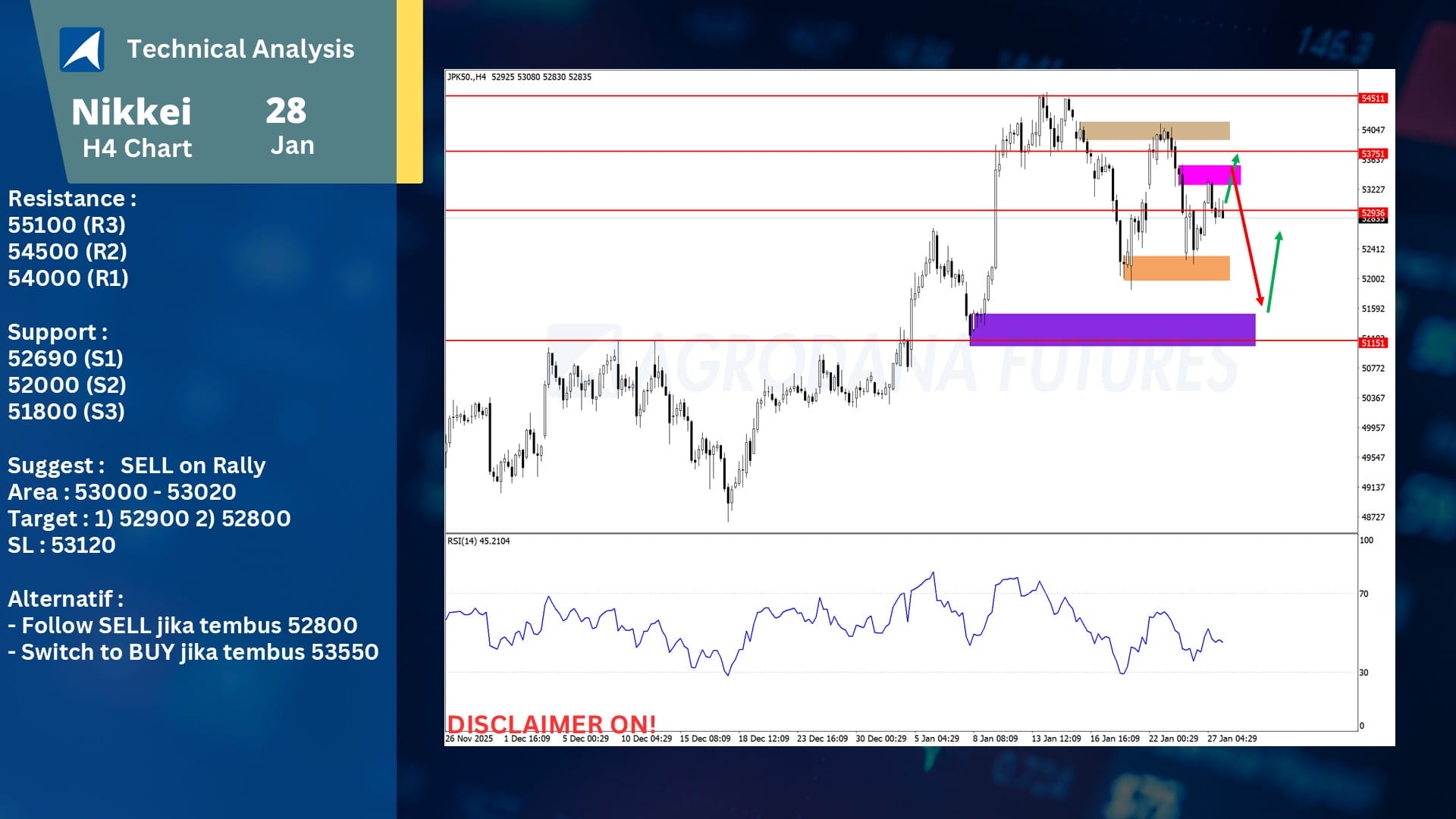Click the blue arrow logo icon
Viewport: 1456px width, 819px height.
tap(82, 49)
